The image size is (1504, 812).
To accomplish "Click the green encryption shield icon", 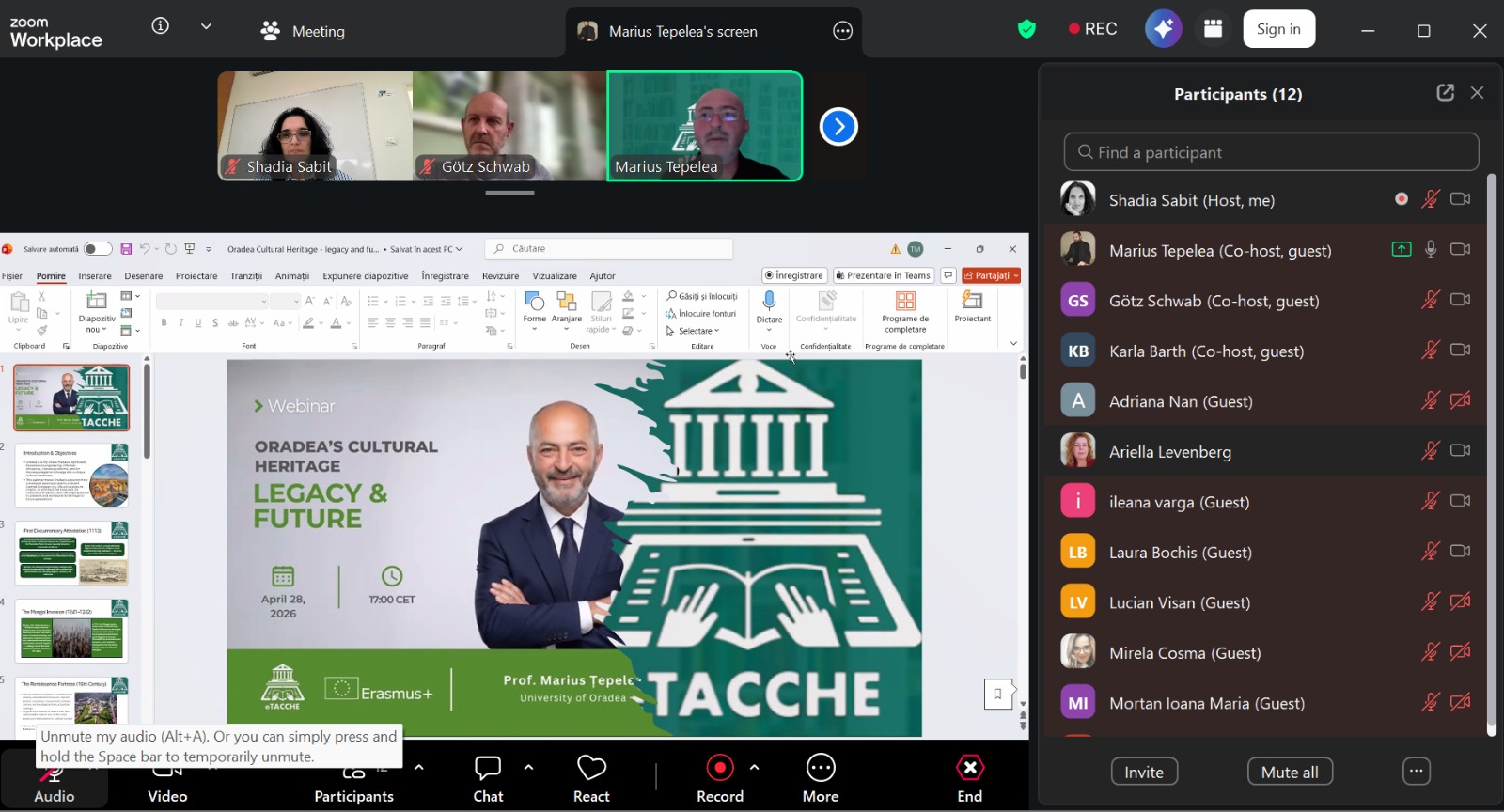I will tap(1026, 29).
